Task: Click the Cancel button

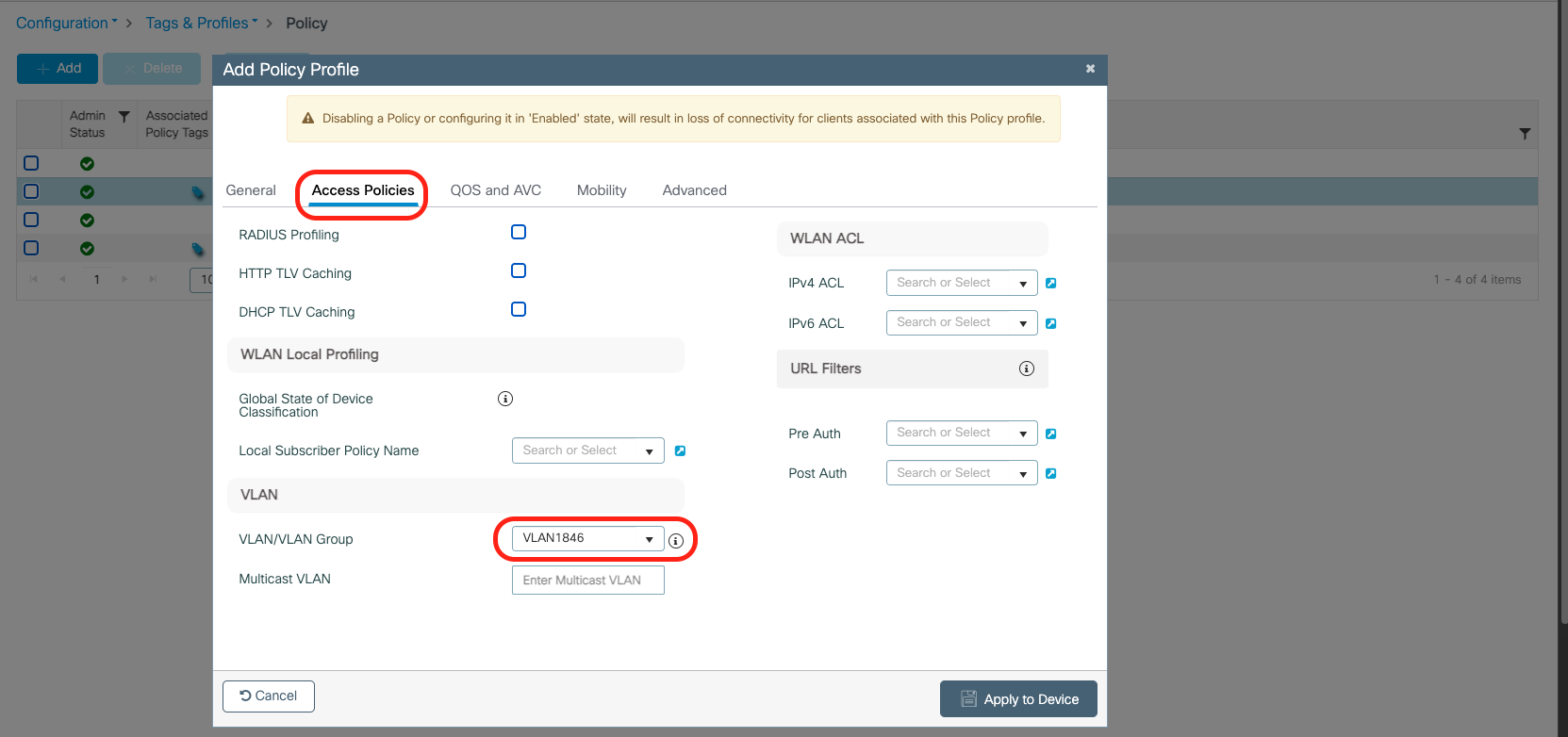Action: click(269, 696)
